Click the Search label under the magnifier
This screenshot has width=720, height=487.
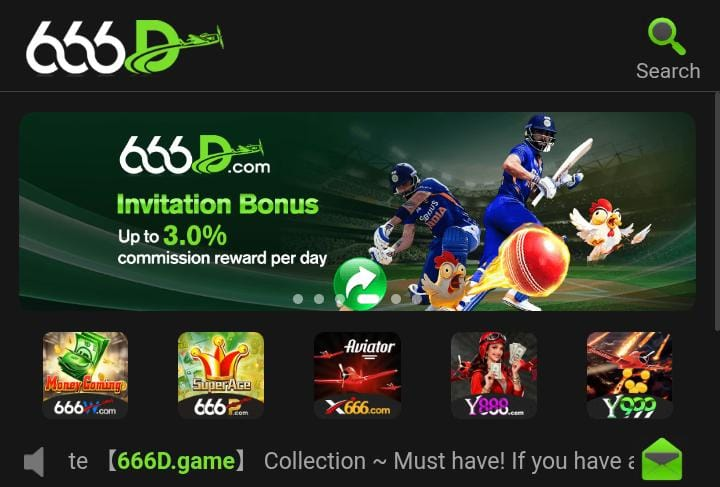click(668, 71)
